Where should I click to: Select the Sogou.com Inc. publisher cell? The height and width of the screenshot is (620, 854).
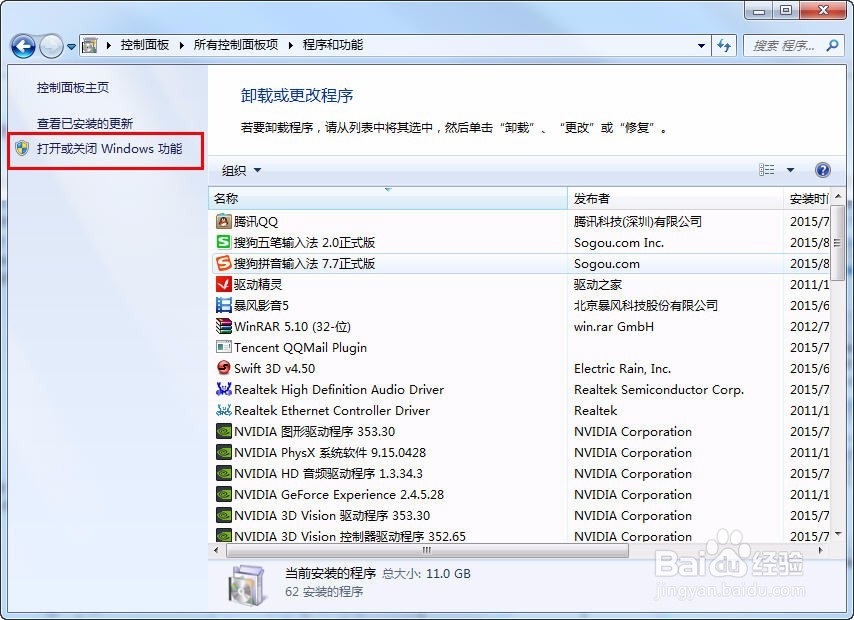tap(619, 242)
